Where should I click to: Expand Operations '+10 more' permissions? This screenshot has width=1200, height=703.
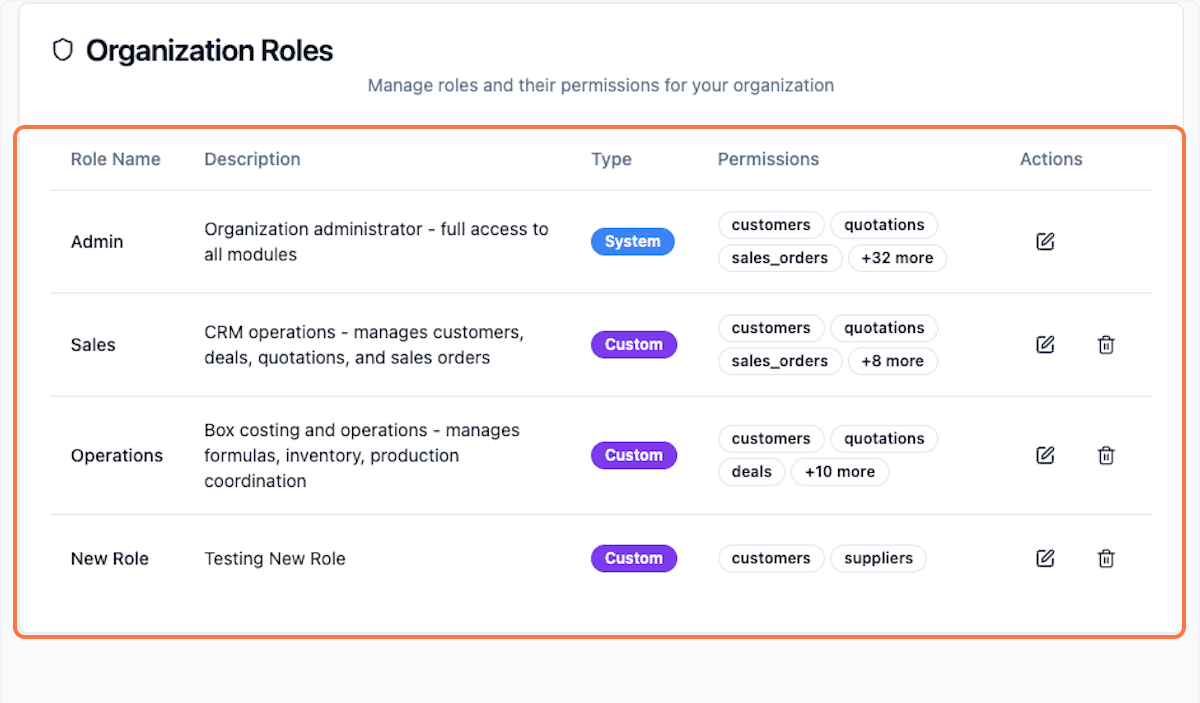tap(839, 472)
